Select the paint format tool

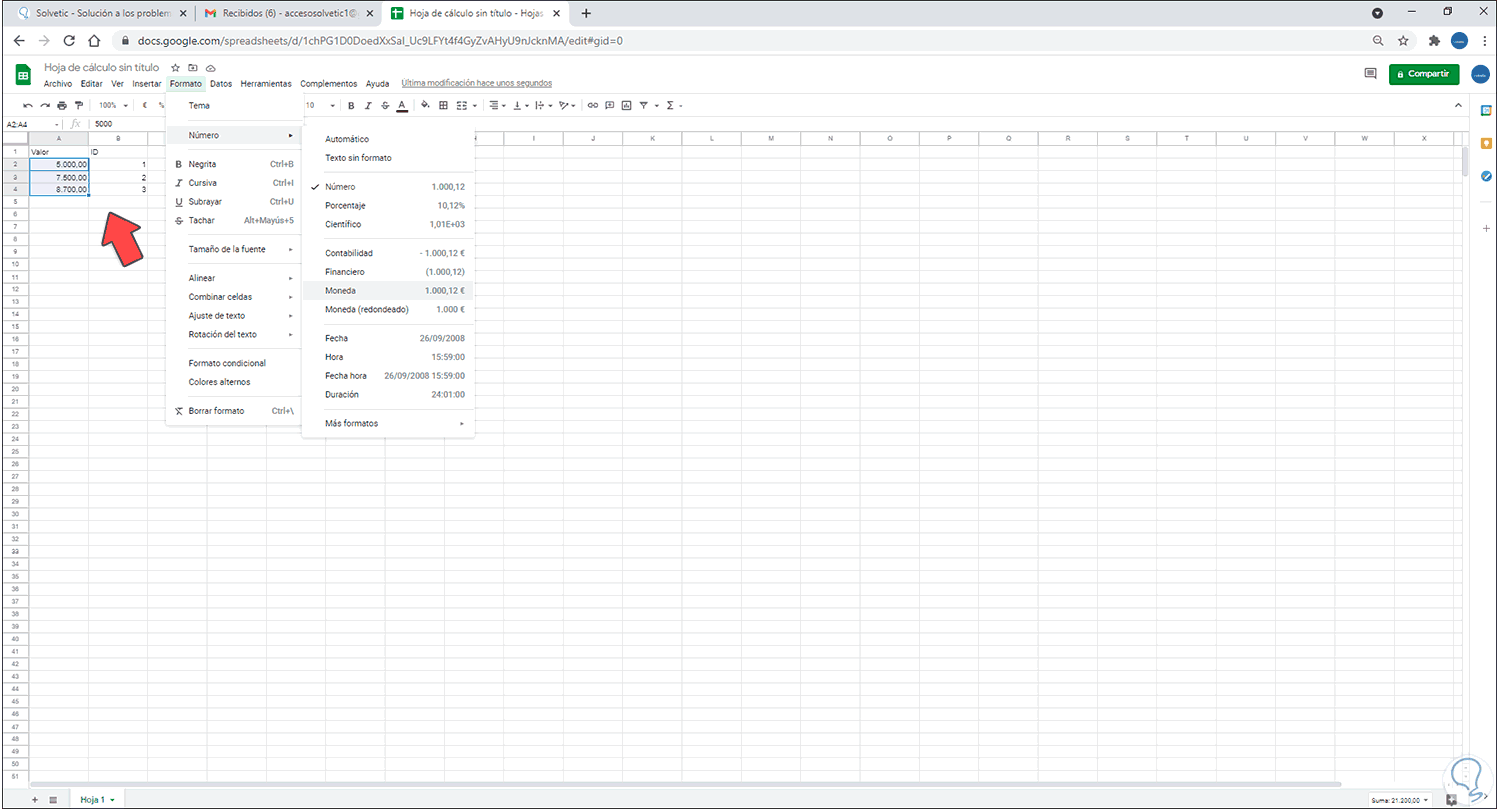point(78,104)
